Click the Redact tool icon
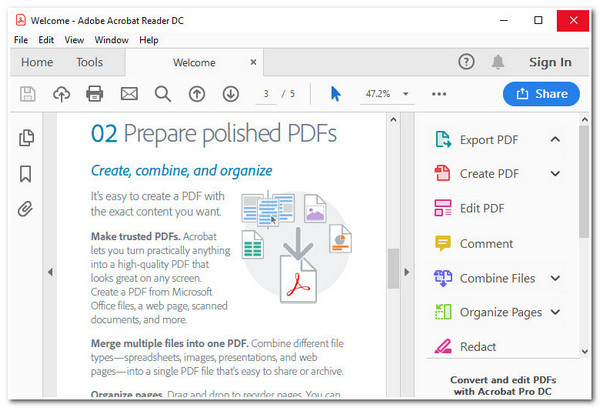The height and width of the screenshot is (408, 600). click(443, 346)
